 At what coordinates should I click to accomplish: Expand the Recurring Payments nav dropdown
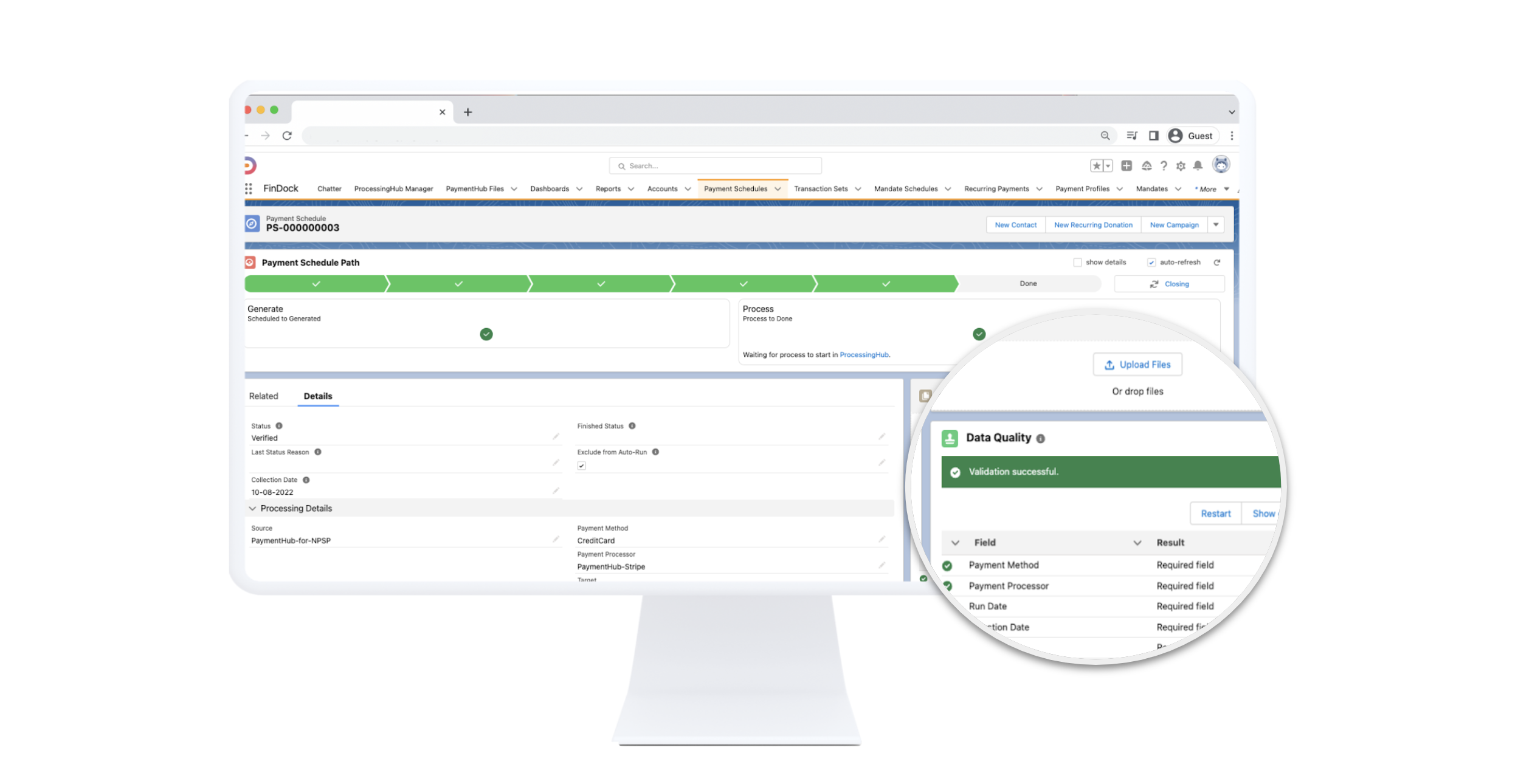pyautogui.click(x=1039, y=189)
